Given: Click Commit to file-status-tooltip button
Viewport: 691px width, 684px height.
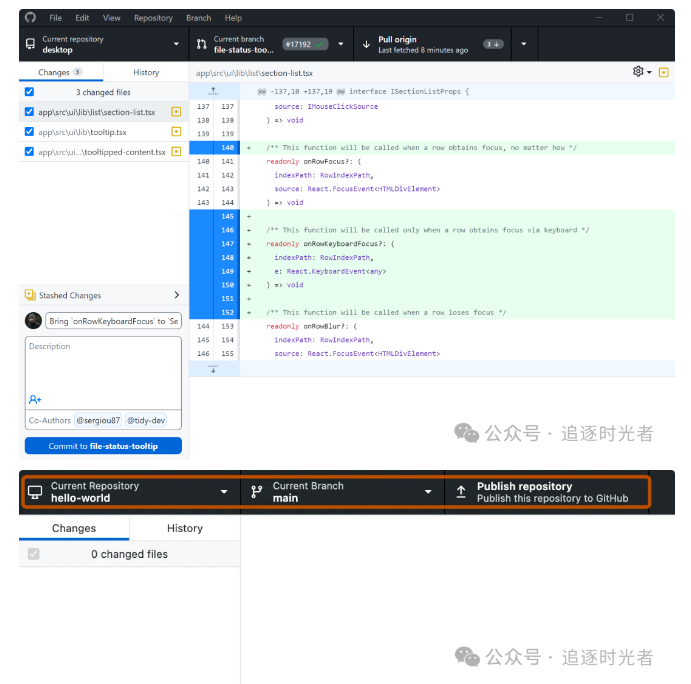Looking at the screenshot, I should [104, 446].
